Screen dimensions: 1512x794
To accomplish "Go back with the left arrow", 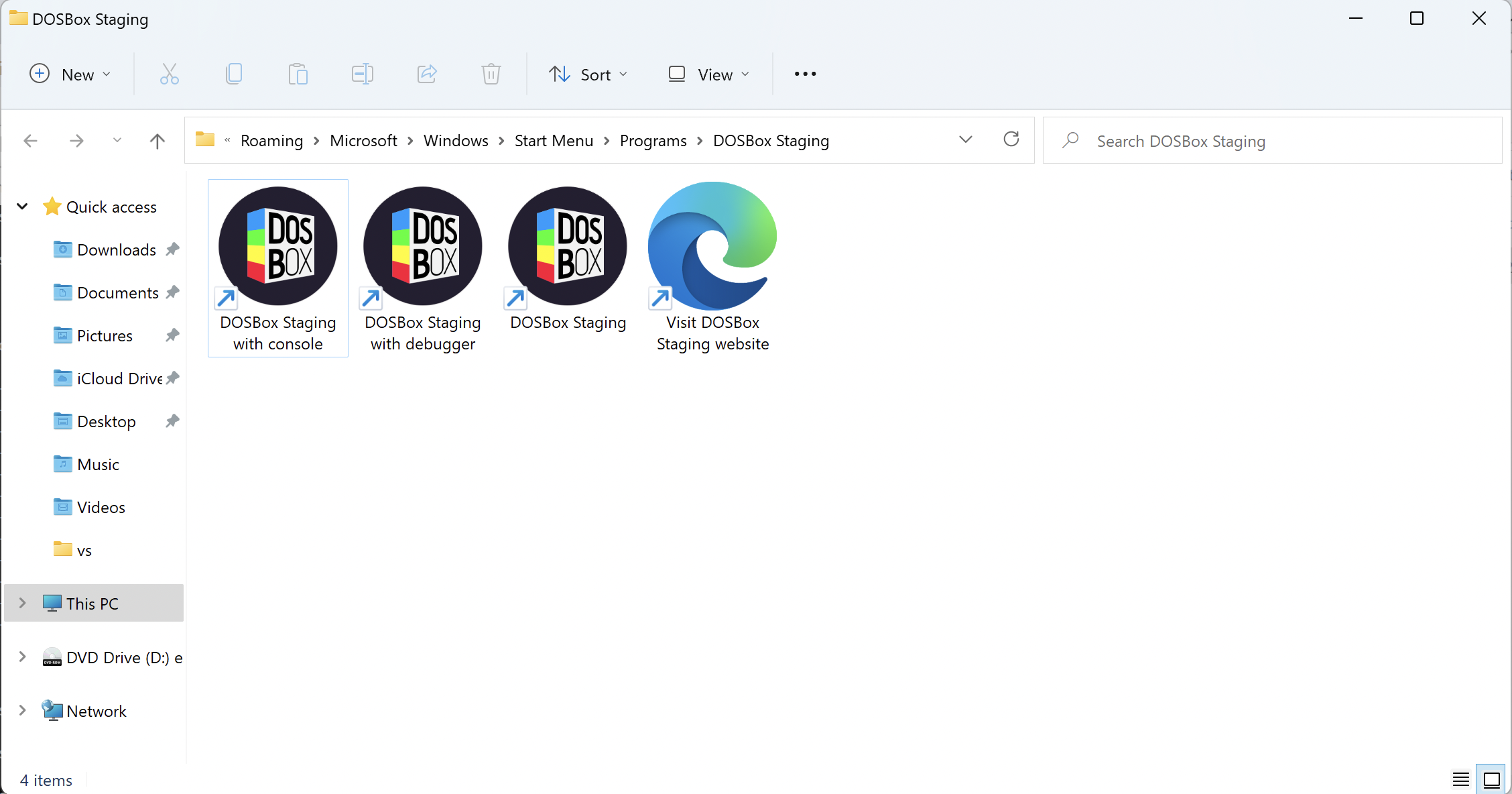I will click(30, 141).
